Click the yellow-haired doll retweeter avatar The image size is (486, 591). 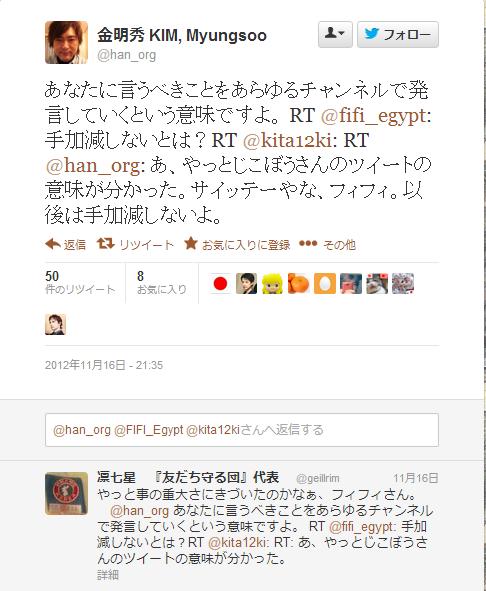272,283
